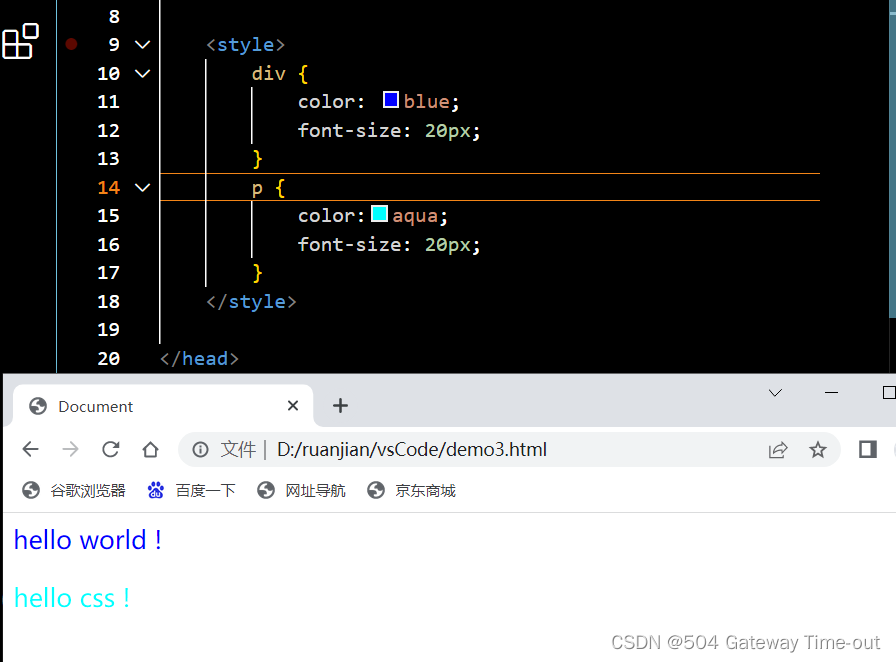Reload the demo3.html page
This screenshot has width=896, height=662.
pyautogui.click(x=110, y=449)
